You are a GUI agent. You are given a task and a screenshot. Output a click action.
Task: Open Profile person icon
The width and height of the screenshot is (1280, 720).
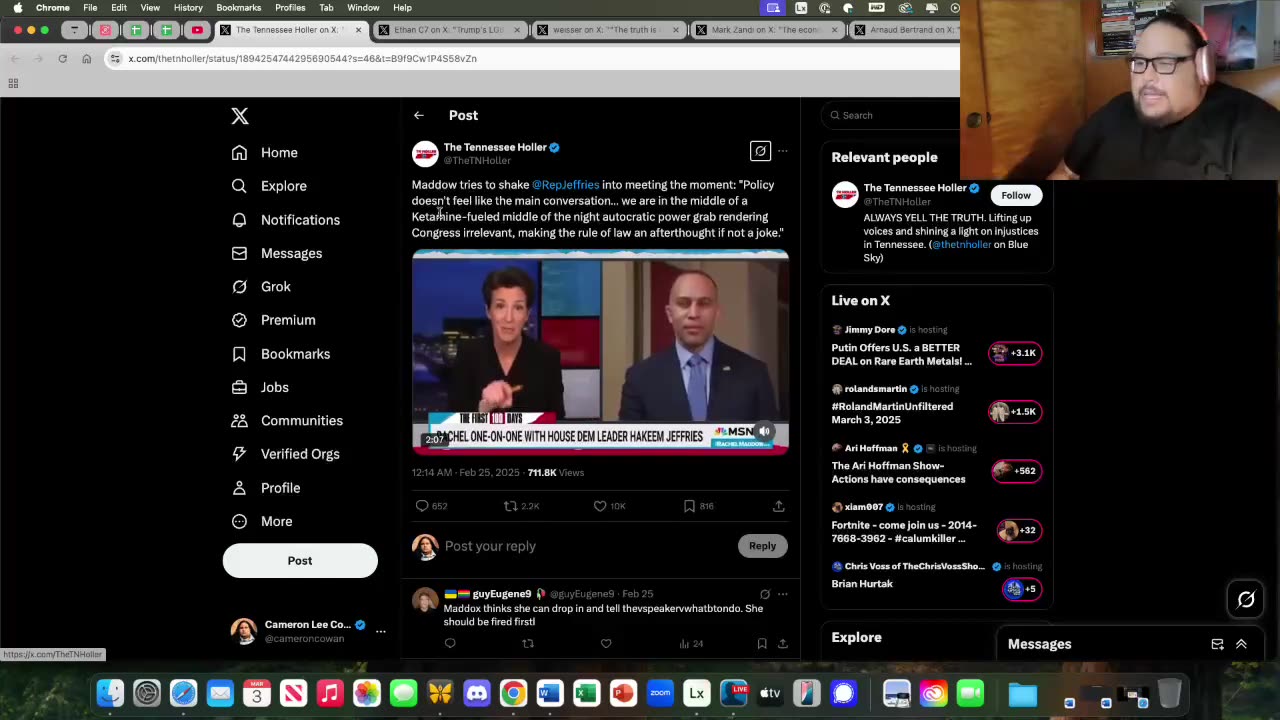click(x=239, y=487)
